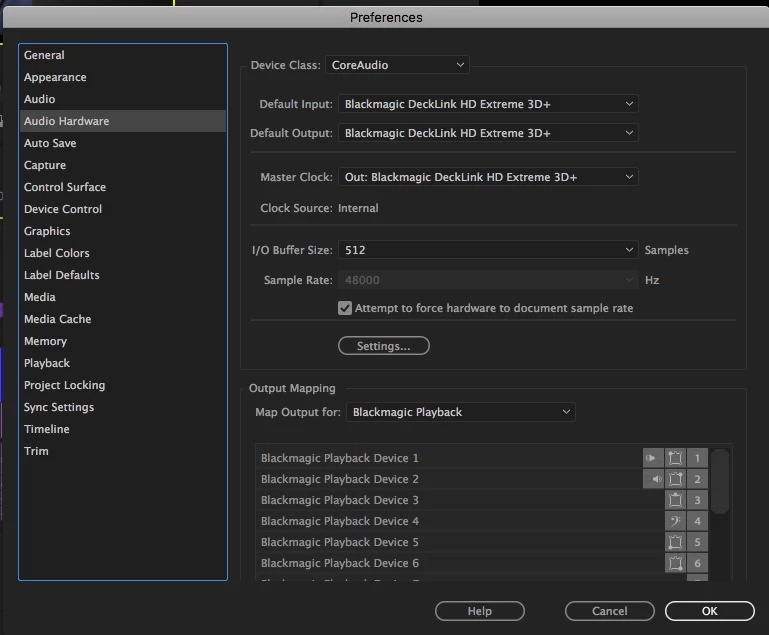Image resolution: width=769 pixels, height=635 pixels.
Task: Open Memory preferences
Action: [123, 341]
